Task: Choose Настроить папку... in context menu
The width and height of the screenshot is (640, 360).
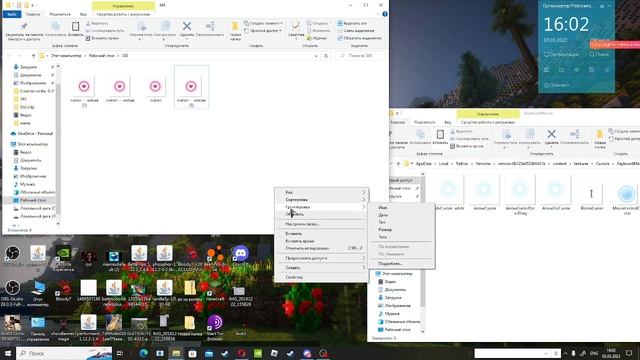Action: [321, 224]
